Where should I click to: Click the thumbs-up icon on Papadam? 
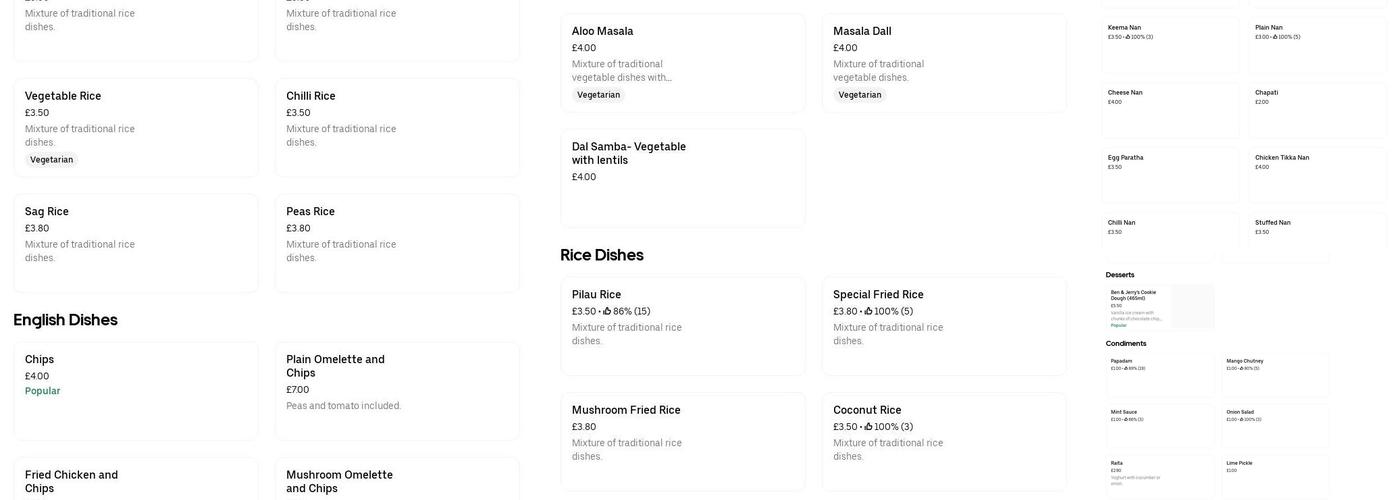1126,368
